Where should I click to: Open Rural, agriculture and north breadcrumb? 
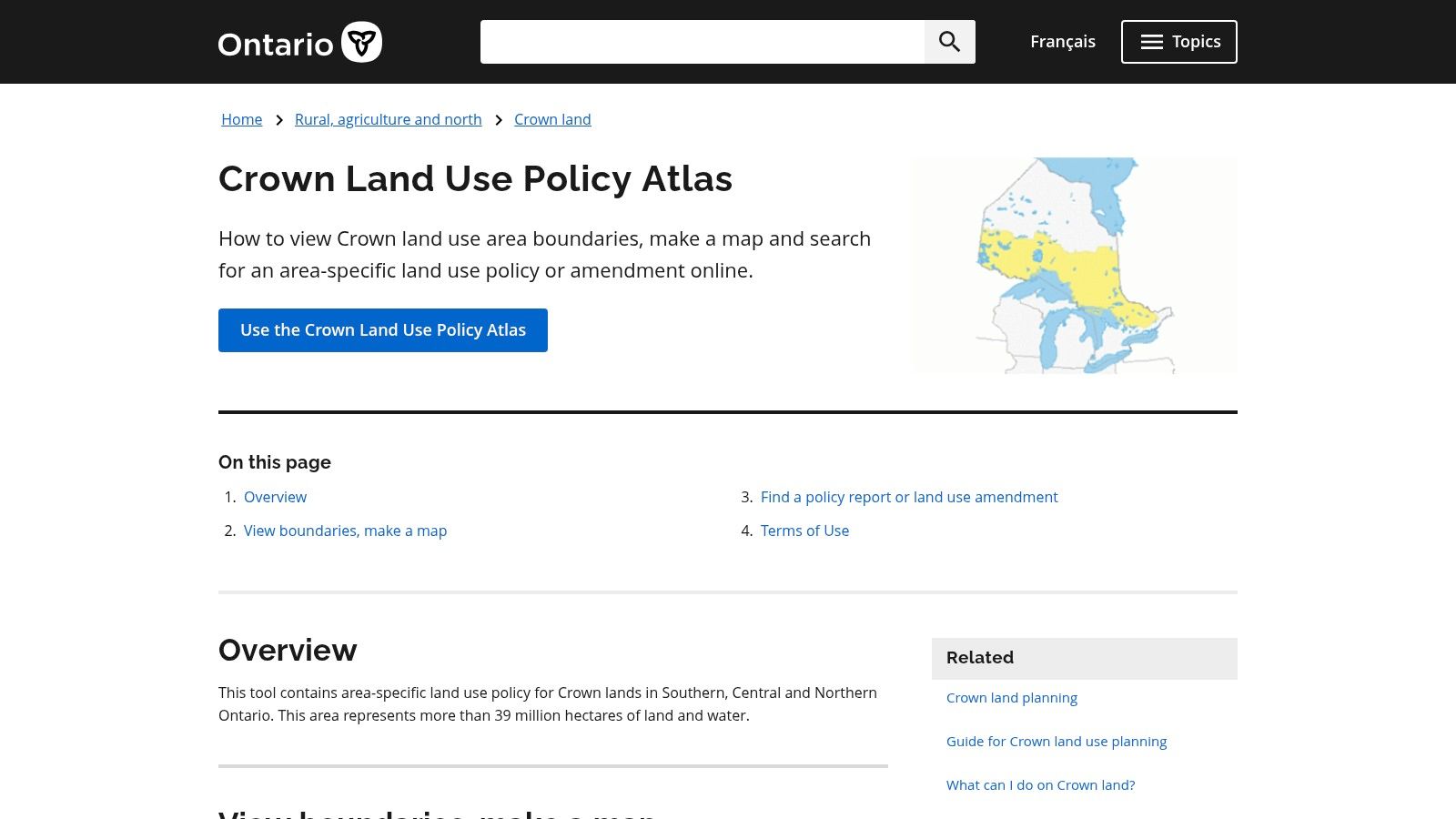click(x=388, y=119)
